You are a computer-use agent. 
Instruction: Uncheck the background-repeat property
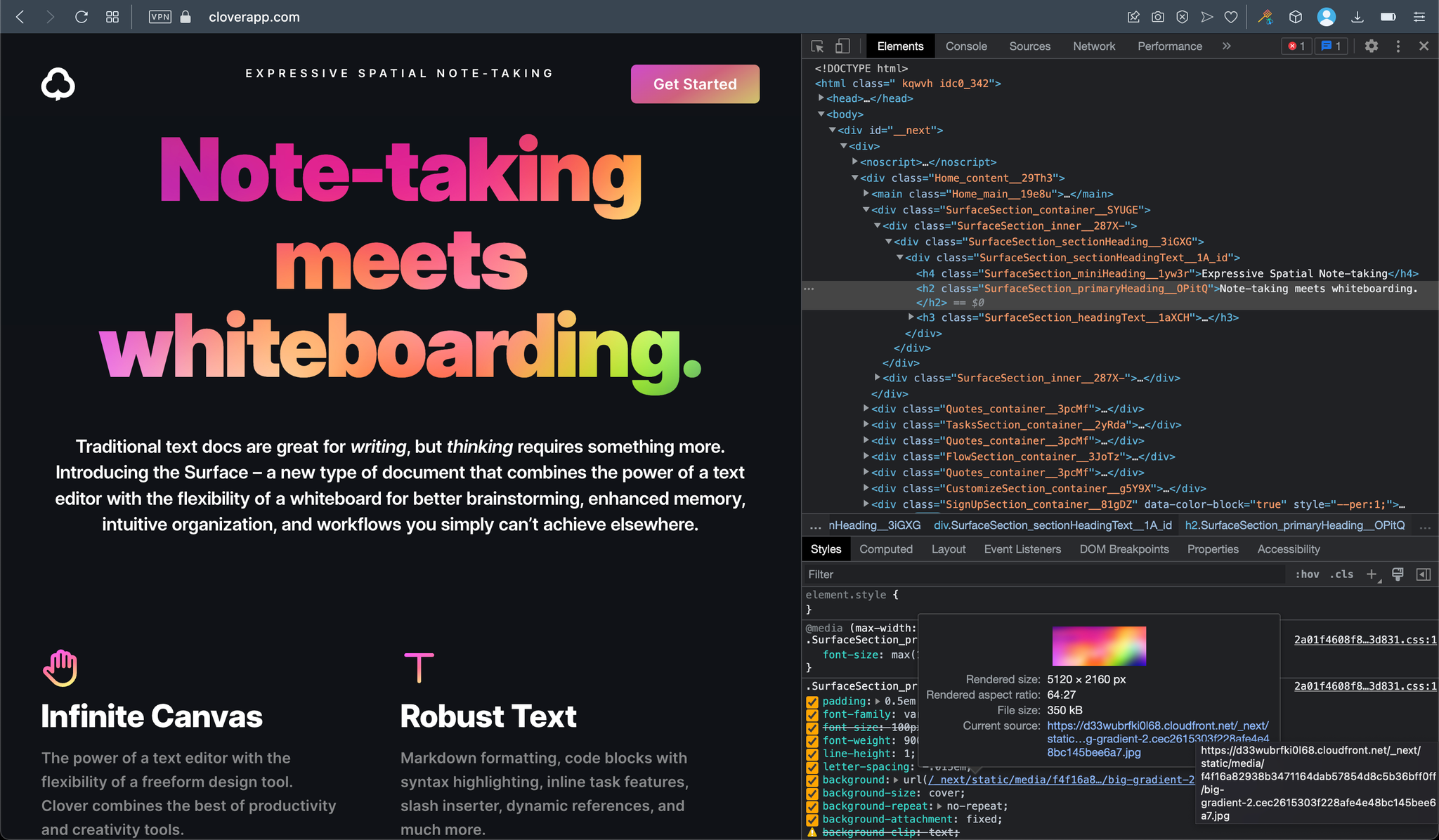812,806
